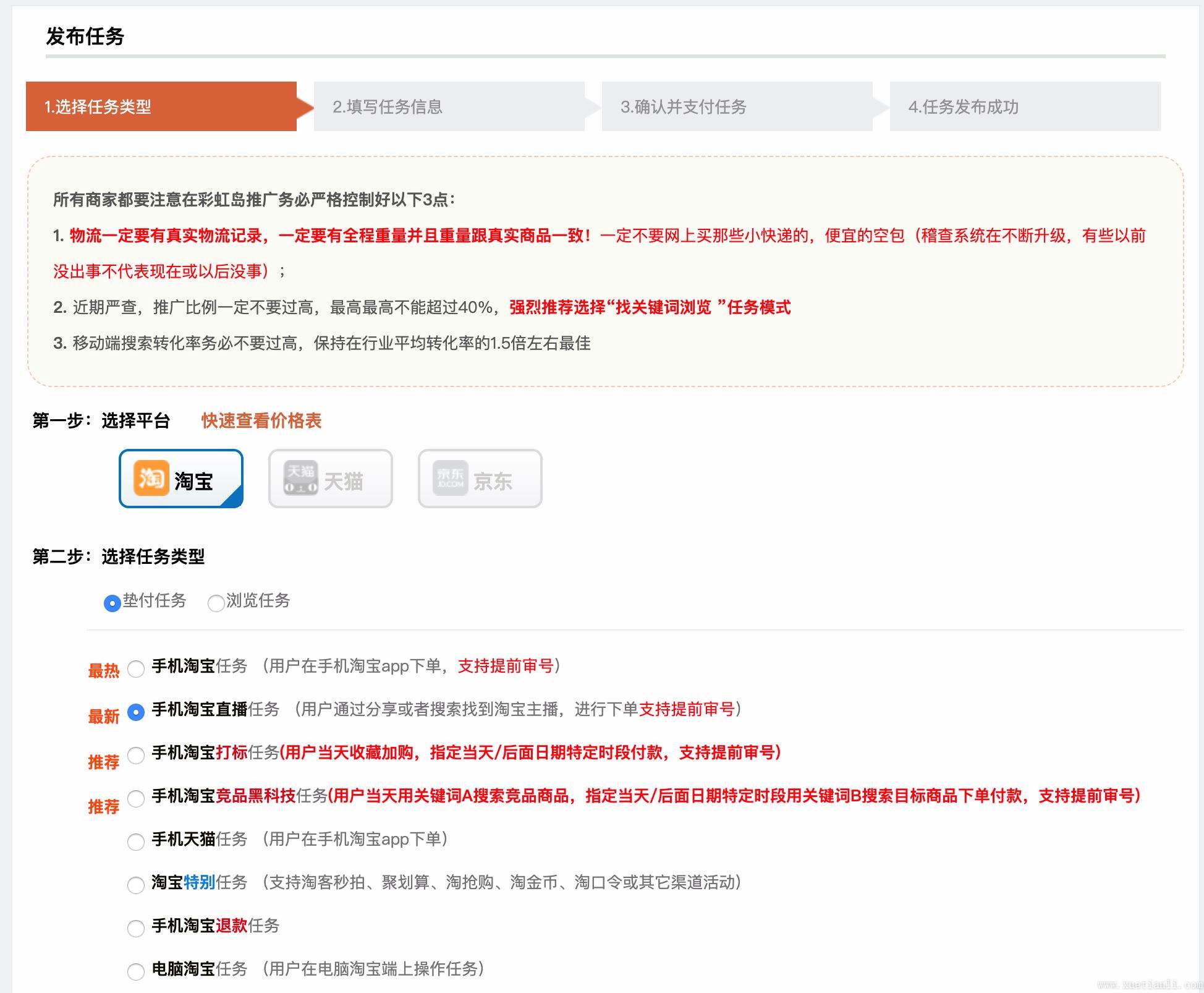Select 手机淘宝打标任务 radio option
The height and width of the screenshot is (993, 1204).
coord(136,755)
